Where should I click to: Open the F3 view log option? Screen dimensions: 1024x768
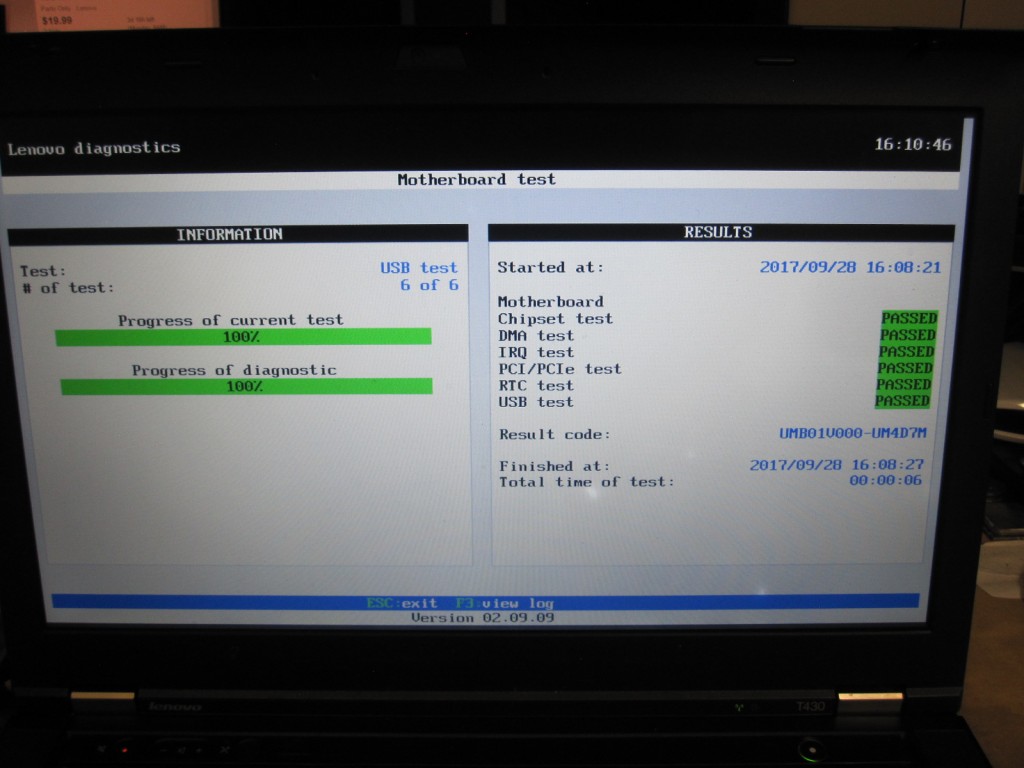click(x=504, y=603)
